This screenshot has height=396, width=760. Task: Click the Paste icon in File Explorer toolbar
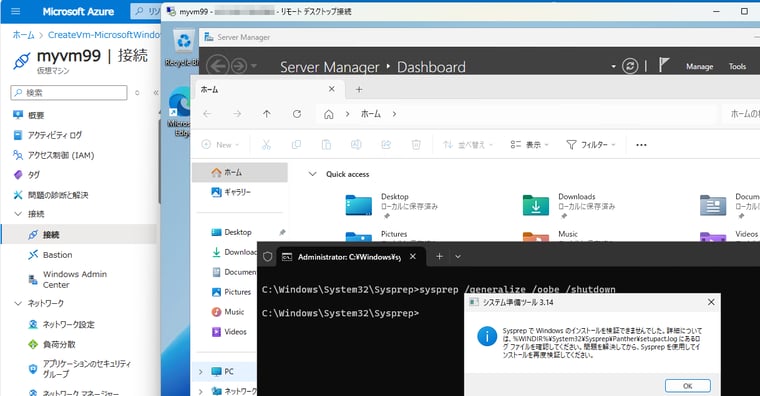point(326,144)
